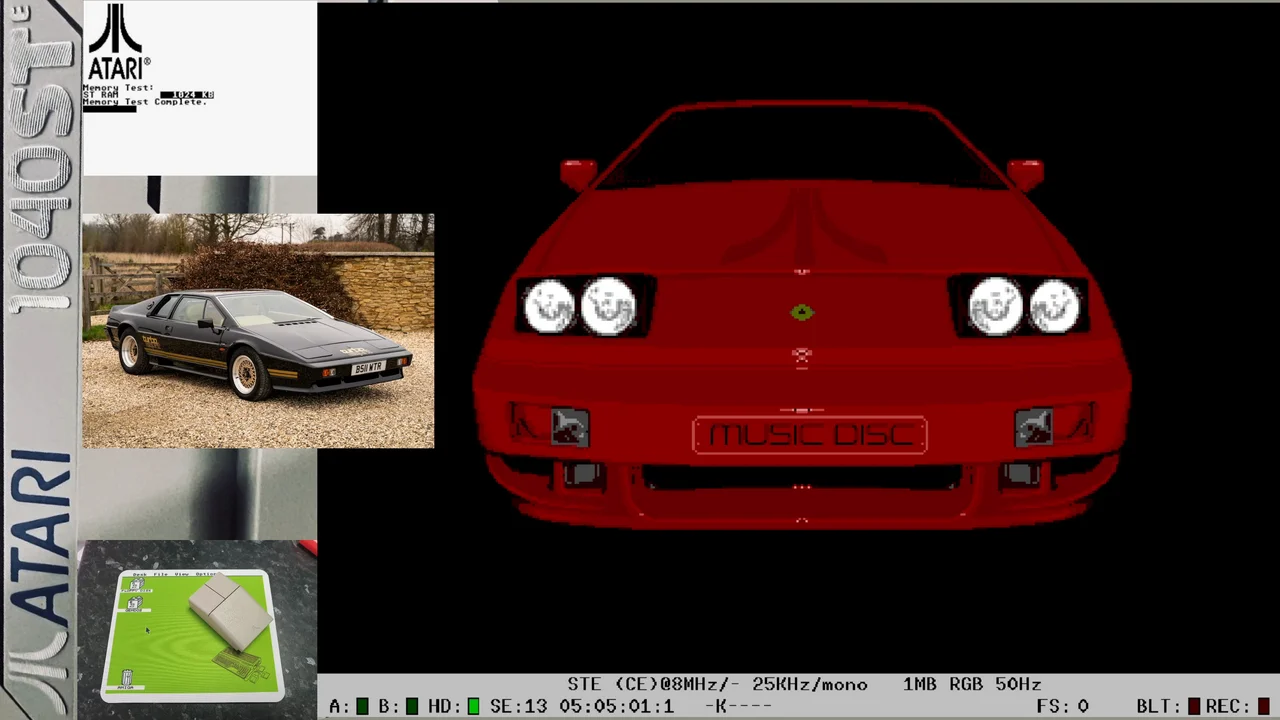Click the BLT: blitter indicator LED
The image size is (1280, 720).
pos(1194,707)
